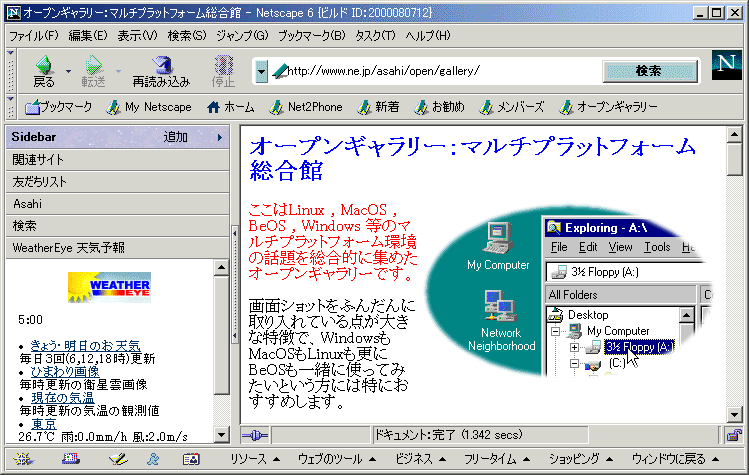Open My Netscape personal toolbar bookmark
The image size is (749, 475).
coord(149,107)
